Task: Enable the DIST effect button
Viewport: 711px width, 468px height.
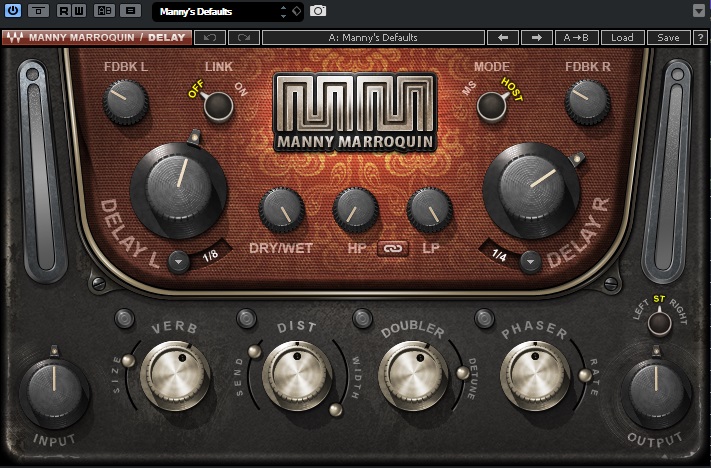Action: click(246, 318)
